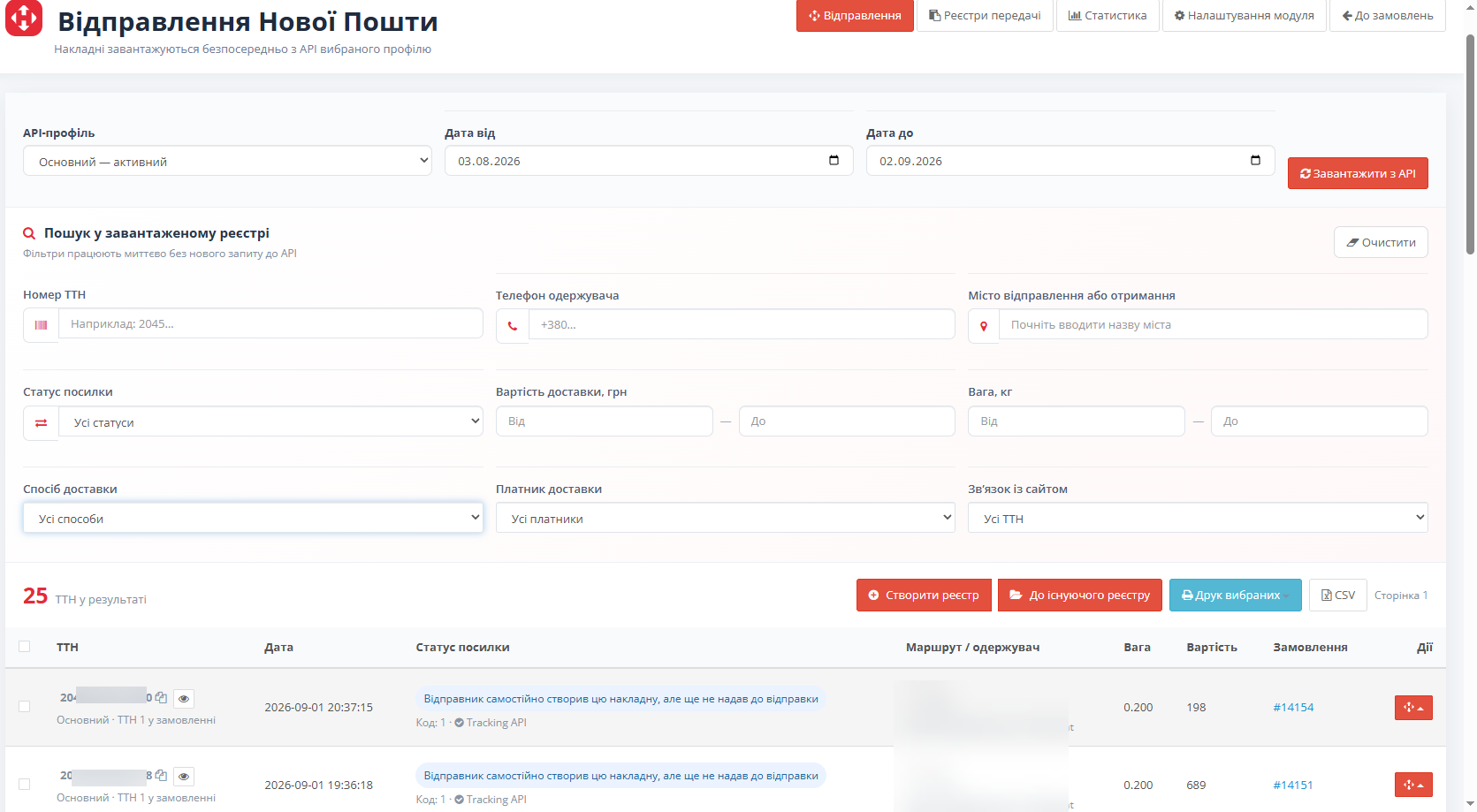Tick checkbox for order #14151 row
1477x812 pixels.
(24, 785)
